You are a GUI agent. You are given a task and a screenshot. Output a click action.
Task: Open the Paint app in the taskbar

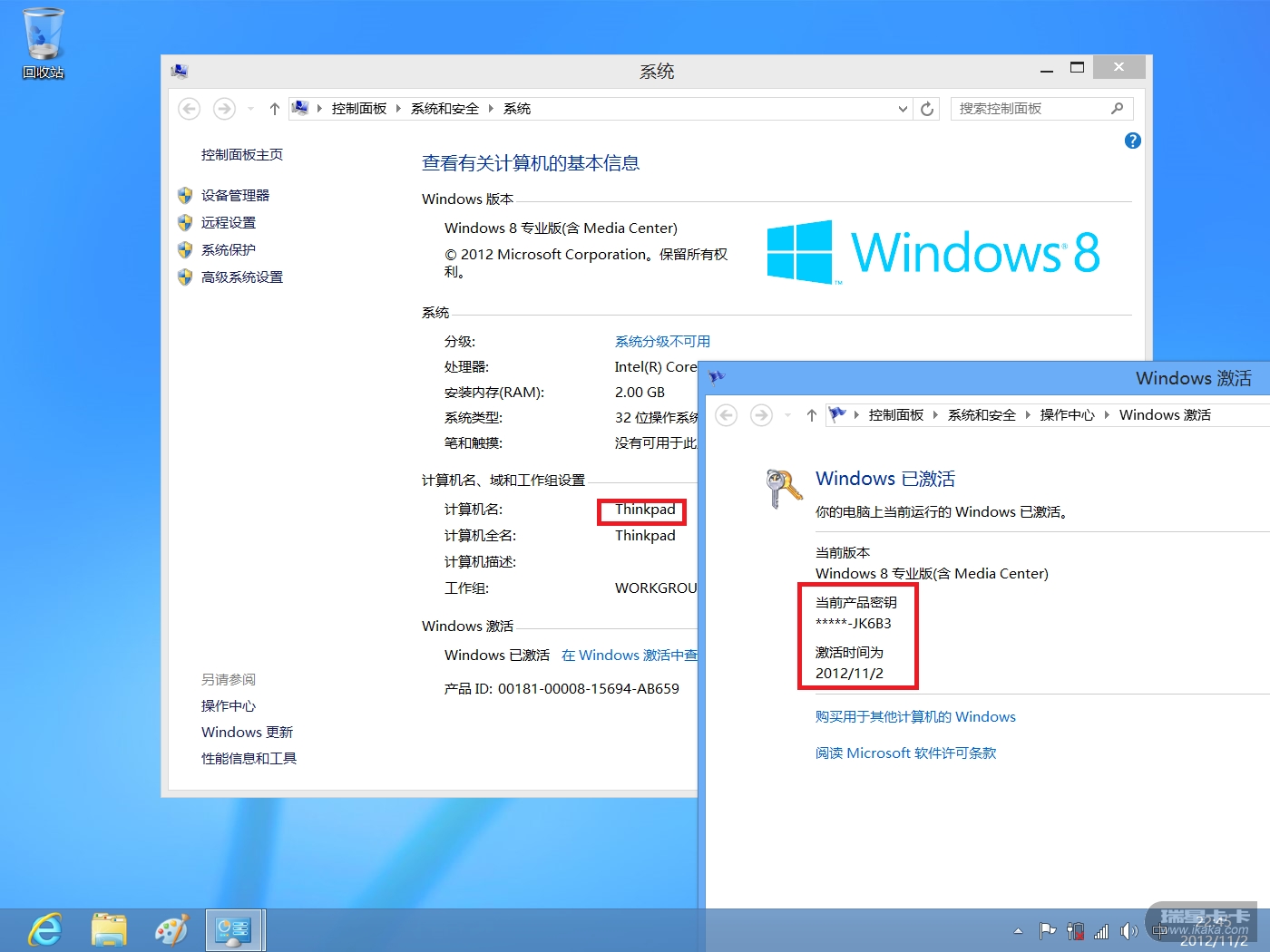click(x=171, y=930)
